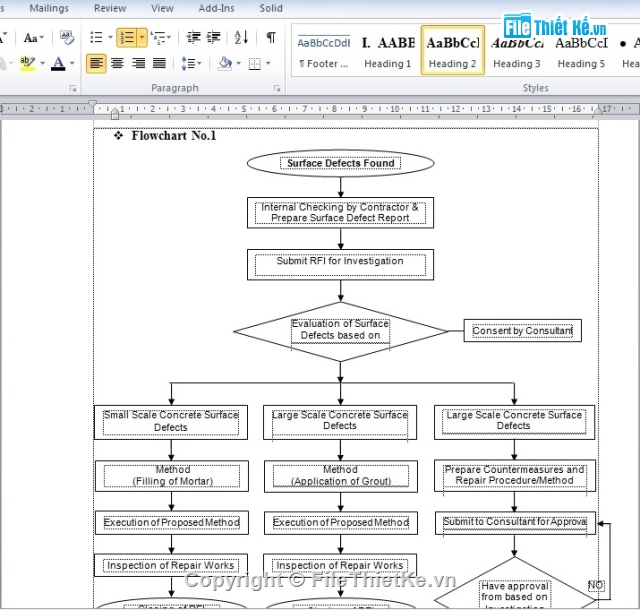Click the NO label text box

point(595,586)
